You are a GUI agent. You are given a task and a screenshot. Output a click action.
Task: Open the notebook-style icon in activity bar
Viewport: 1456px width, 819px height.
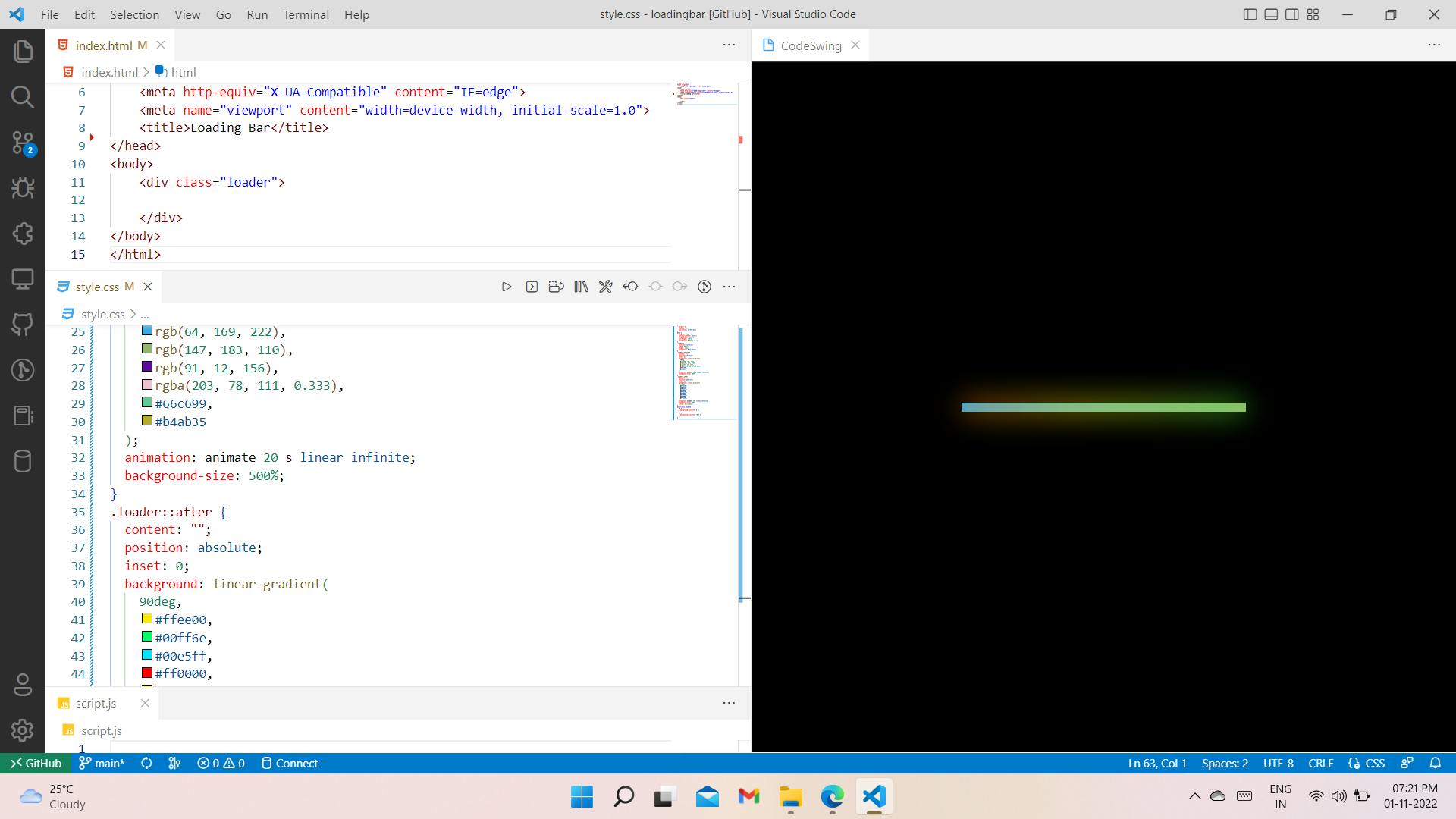pyautogui.click(x=23, y=416)
